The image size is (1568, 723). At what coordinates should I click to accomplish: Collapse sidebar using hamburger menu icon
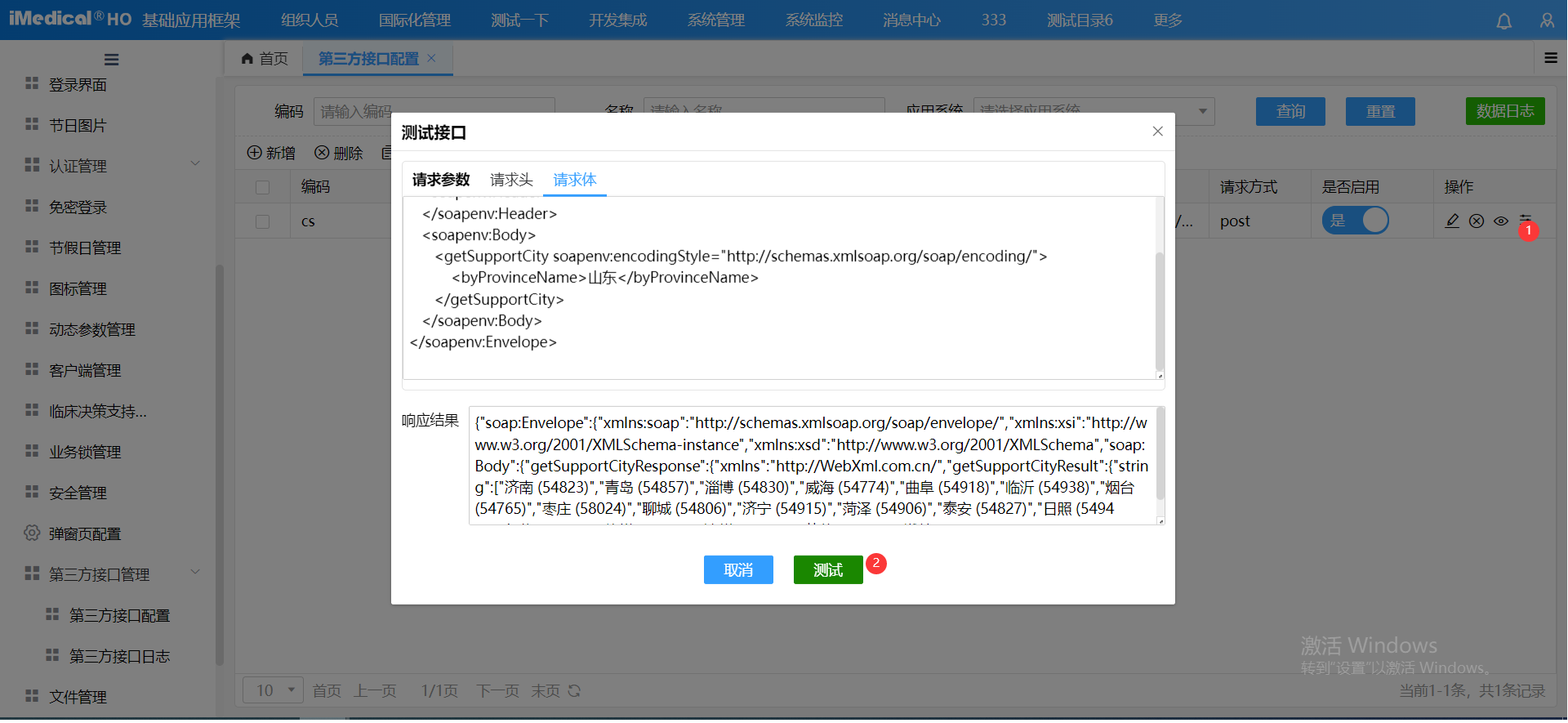point(112,60)
